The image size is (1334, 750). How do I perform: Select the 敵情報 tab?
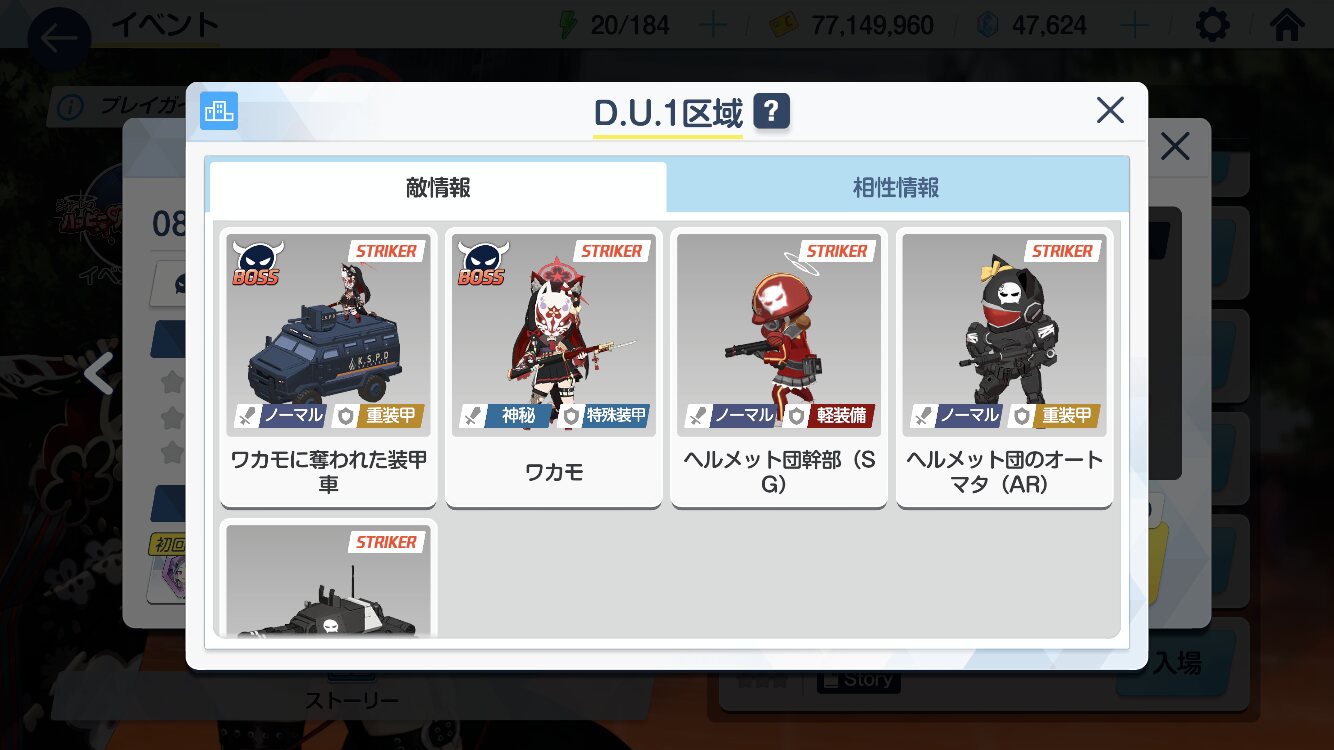tap(438, 187)
